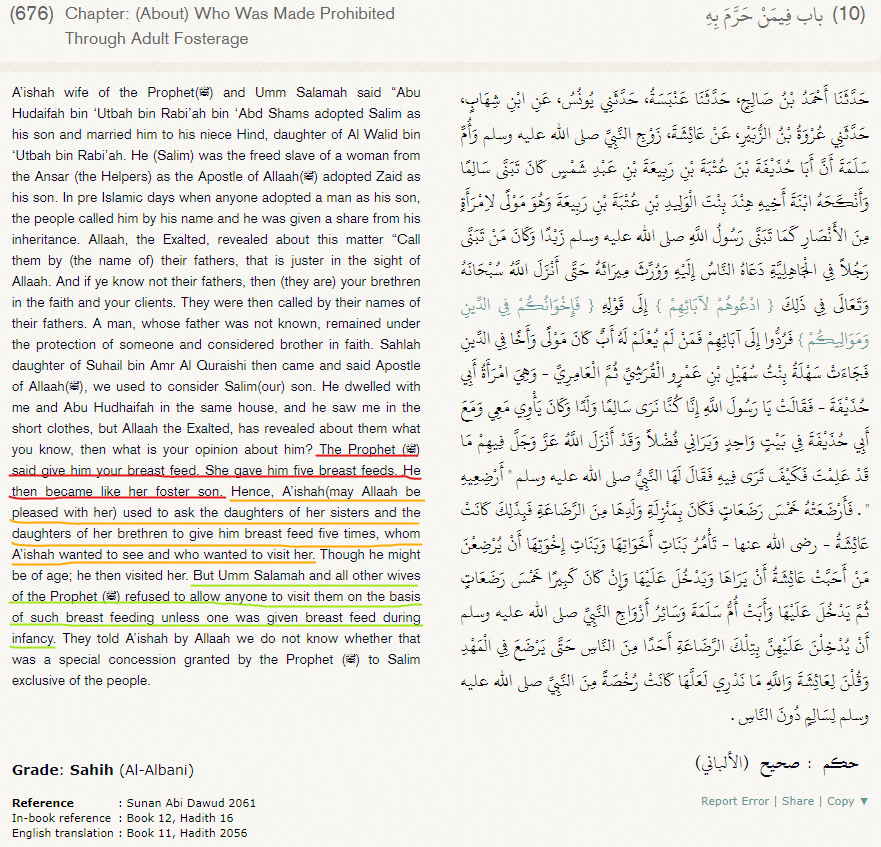Click the Copy text link
The image size is (881, 847).
[x=840, y=801]
